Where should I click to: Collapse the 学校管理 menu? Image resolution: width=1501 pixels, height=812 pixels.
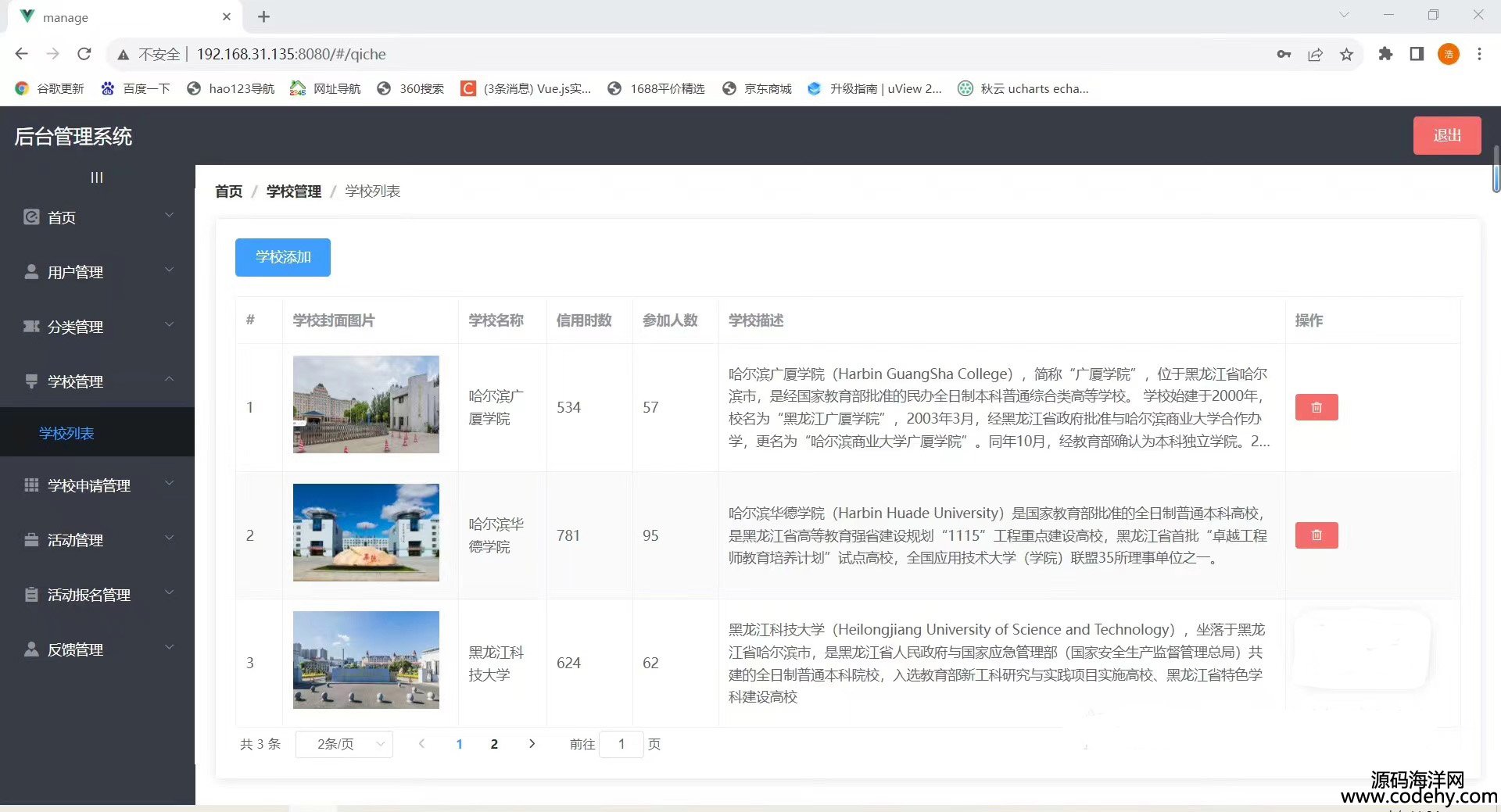coord(169,380)
